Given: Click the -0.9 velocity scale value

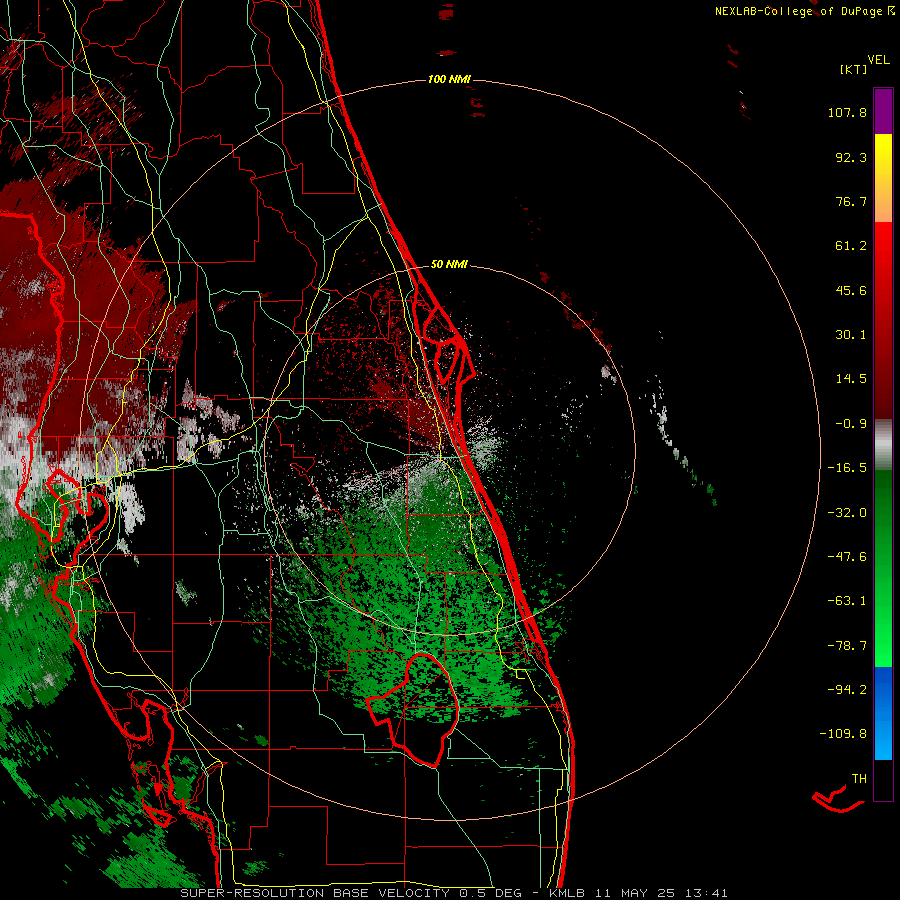Looking at the screenshot, I should coord(851,424).
